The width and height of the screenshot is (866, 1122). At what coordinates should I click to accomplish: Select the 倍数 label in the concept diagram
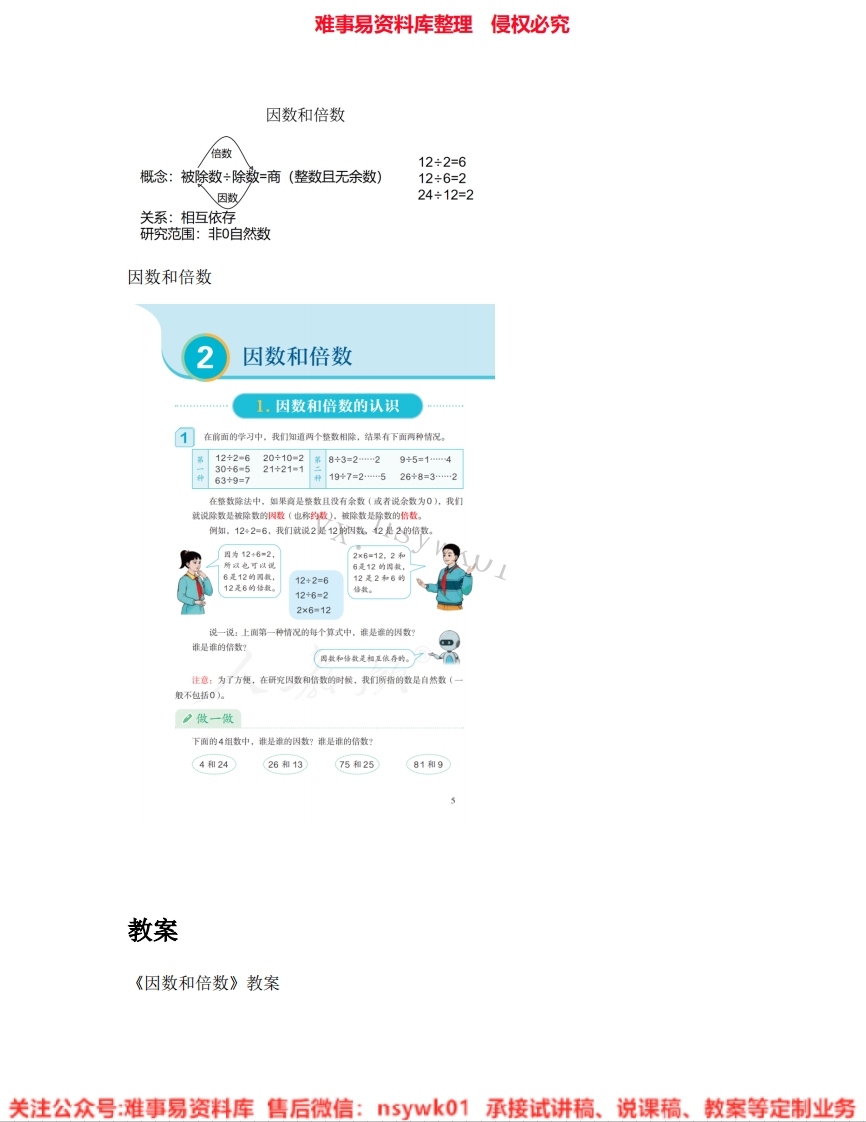point(222,154)
